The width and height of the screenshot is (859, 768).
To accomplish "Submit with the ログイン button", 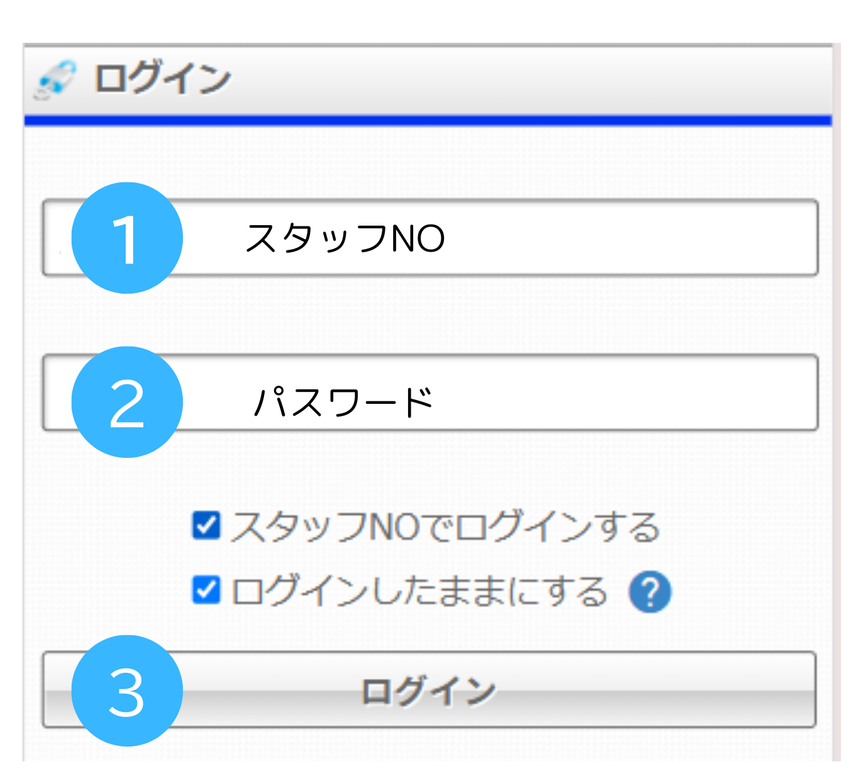I will click(429, 690).
